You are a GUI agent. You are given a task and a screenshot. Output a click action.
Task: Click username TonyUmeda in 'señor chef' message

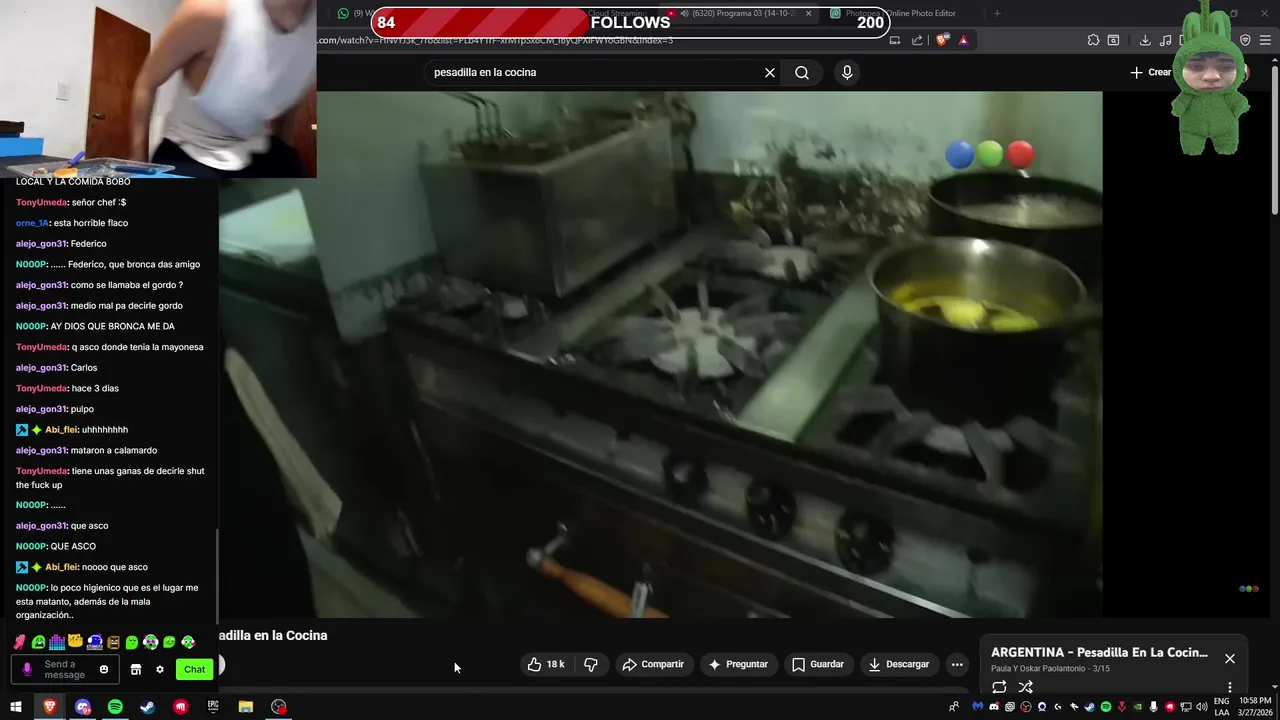click(x=41, y=202)
